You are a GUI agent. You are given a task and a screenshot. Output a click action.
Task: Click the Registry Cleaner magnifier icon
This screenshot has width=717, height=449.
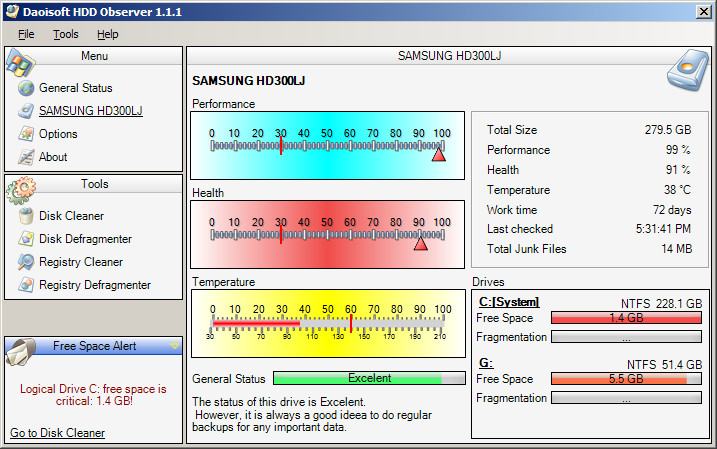click(x=26, y=262)
